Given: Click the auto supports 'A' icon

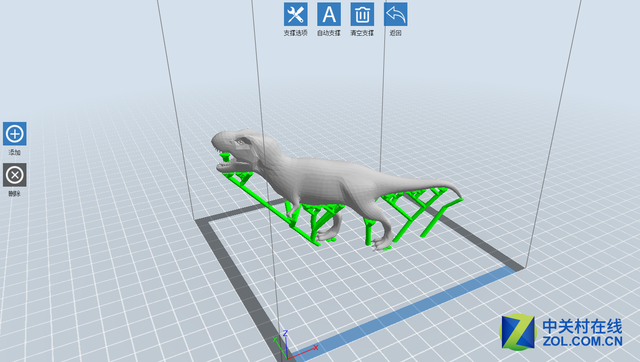Looking at the screenshot, I should (x=329, y=14).
